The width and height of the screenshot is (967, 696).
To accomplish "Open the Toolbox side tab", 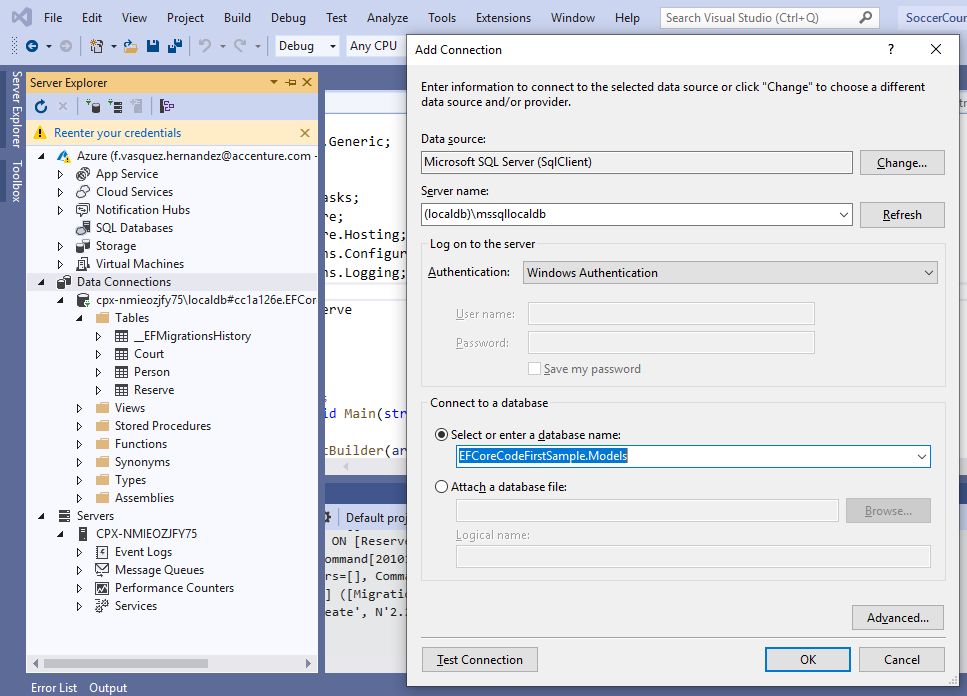I will click(x=17, y=181).
